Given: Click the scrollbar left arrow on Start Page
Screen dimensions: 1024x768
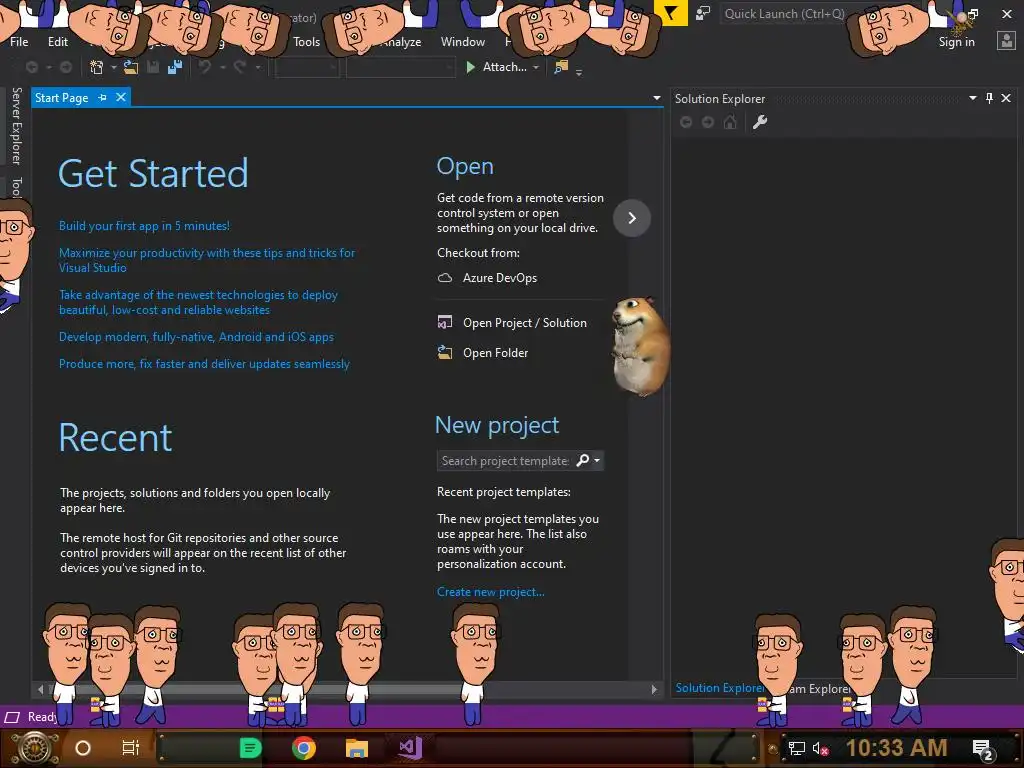Looking at the screenshot, I should tap(40, 689).
